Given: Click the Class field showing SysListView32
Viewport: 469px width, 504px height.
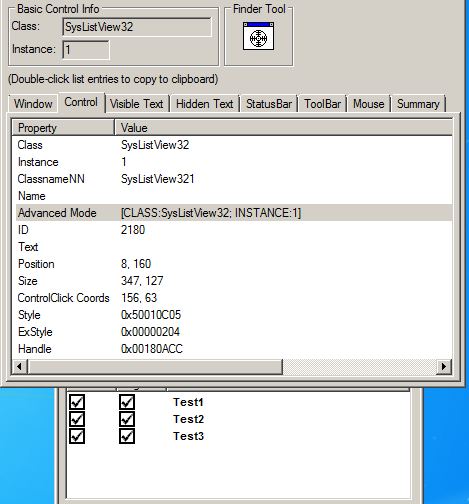Looking at the screenshot, I should click(x=137, y=27).
